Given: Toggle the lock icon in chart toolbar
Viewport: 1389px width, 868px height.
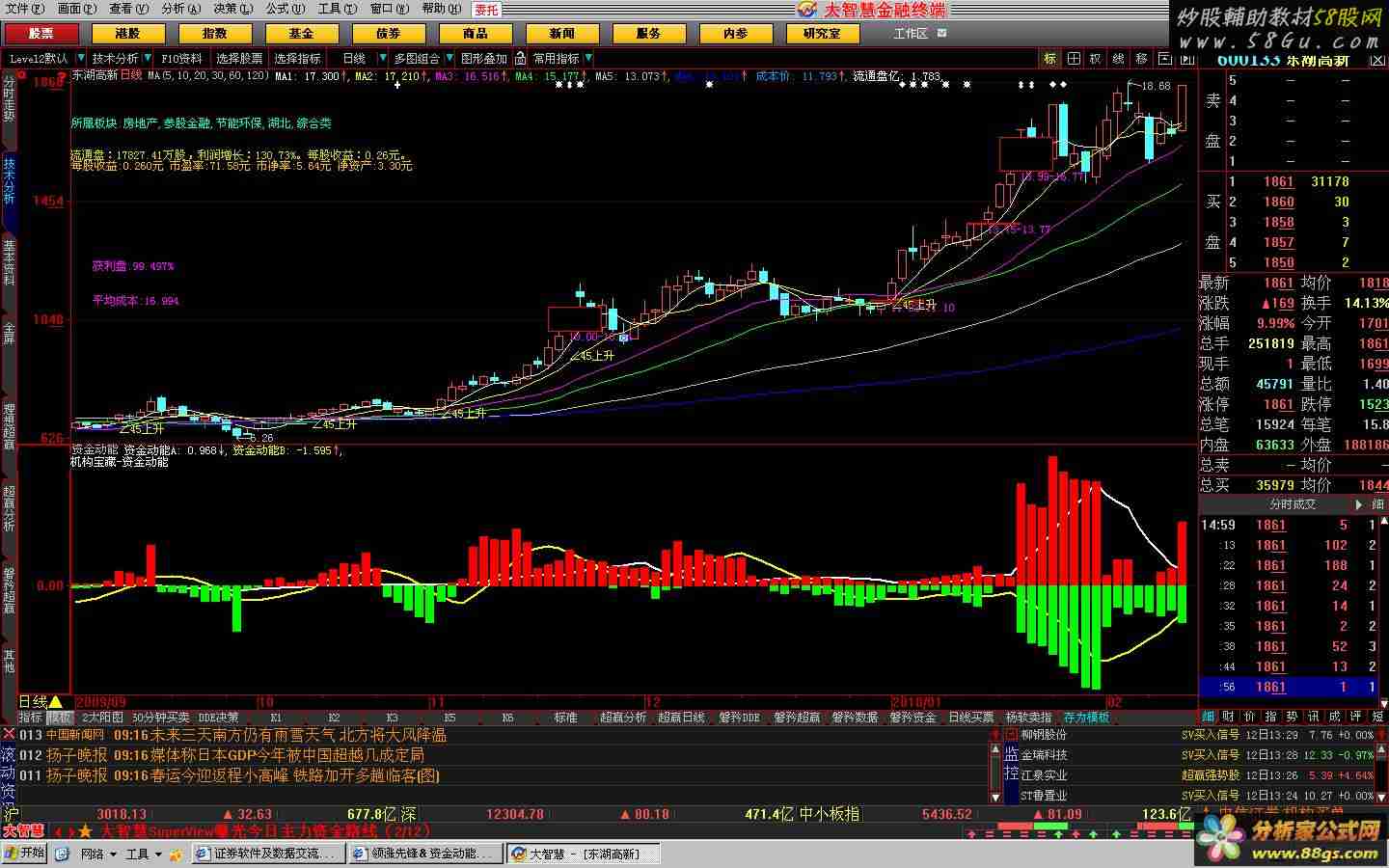Looking at the screenshot, I should tap(520, 59).
